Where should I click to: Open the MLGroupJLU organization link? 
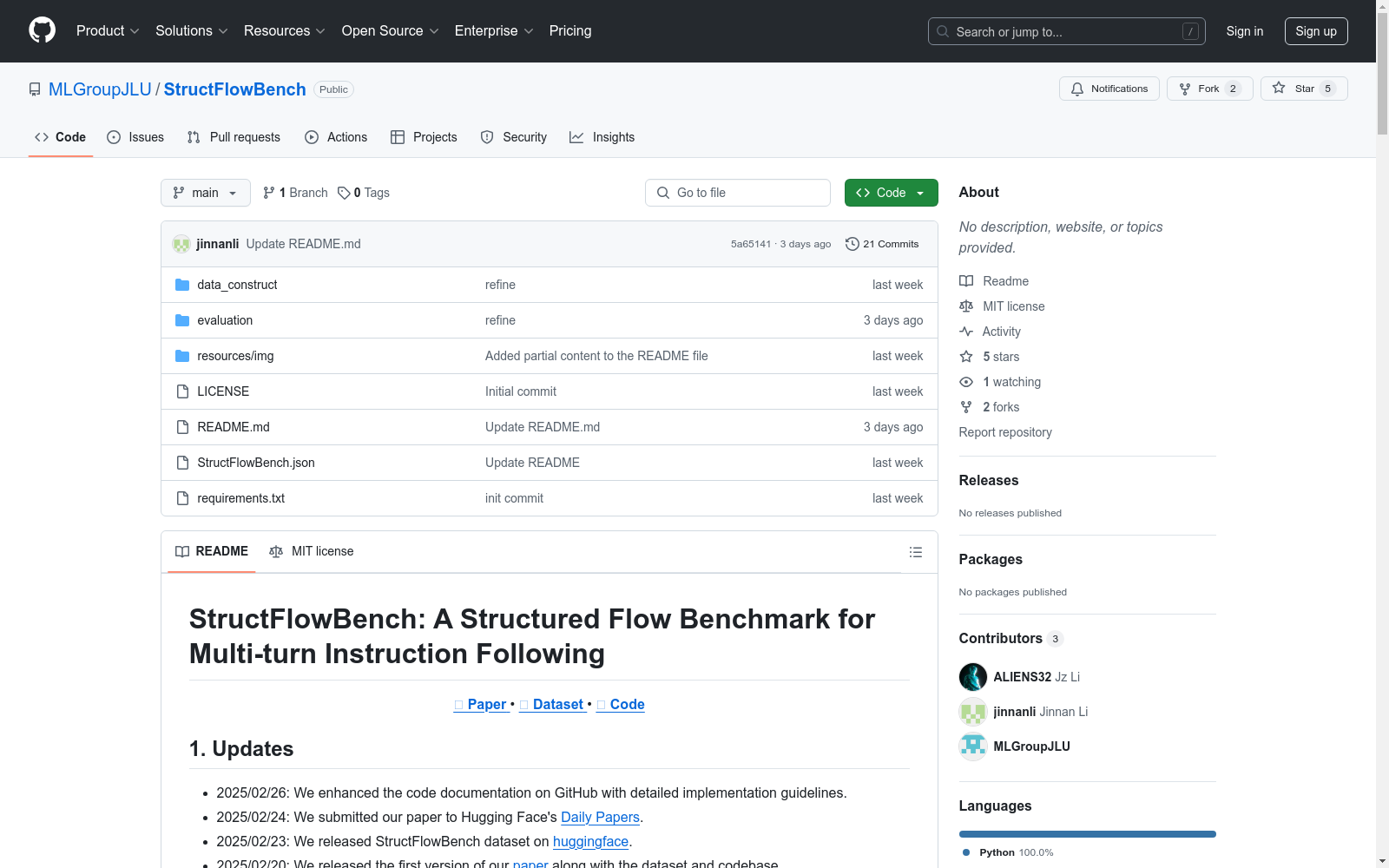100,89
